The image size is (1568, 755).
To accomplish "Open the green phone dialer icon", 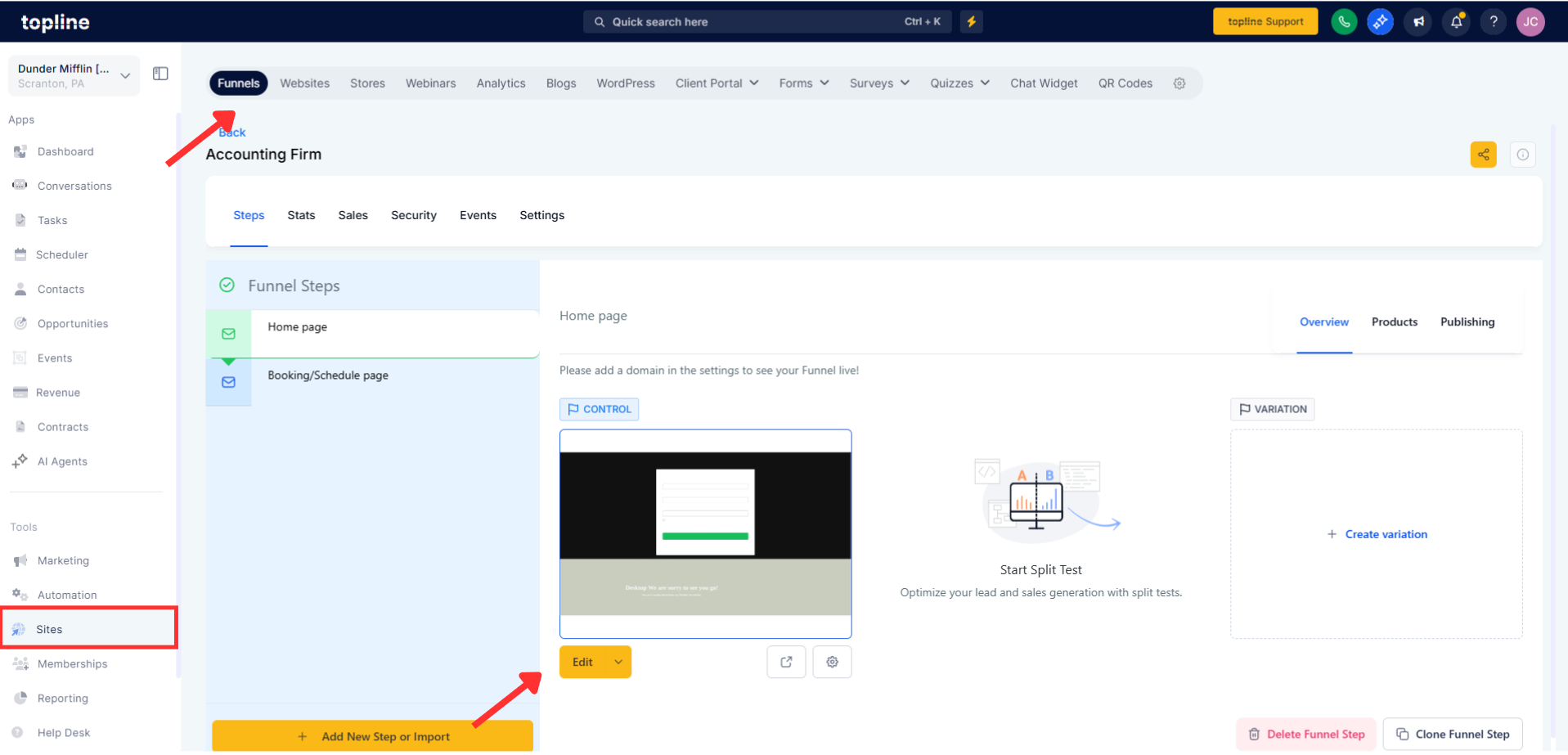I will pos(1344,22).
